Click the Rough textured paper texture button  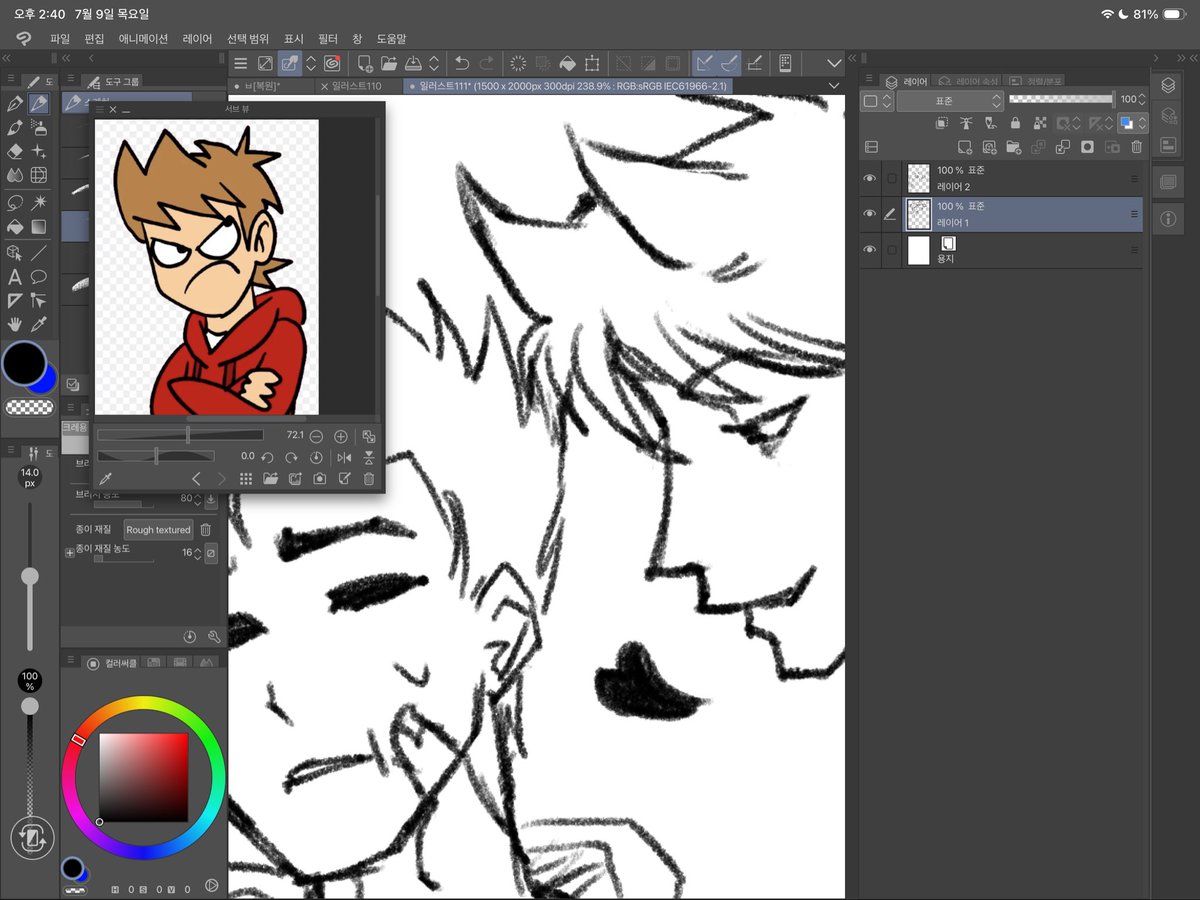(158, 530)
